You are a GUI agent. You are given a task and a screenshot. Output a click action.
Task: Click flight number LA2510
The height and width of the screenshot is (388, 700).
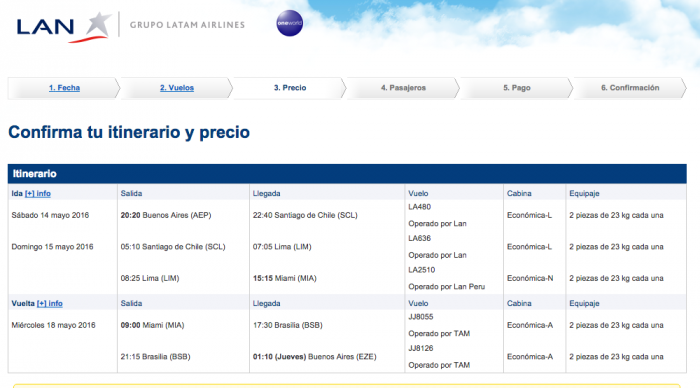421,270
